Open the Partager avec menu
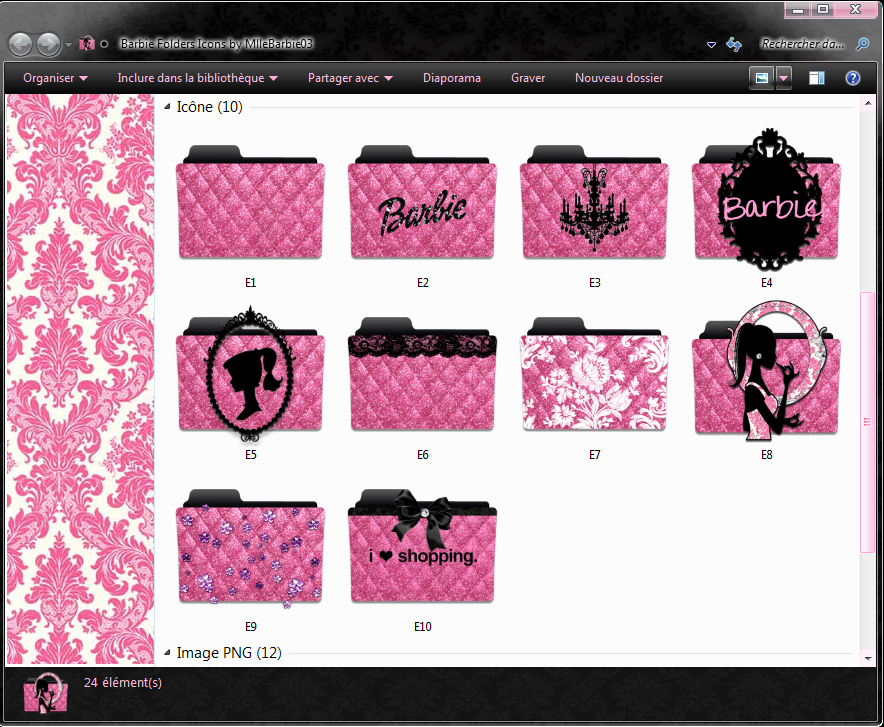884x727 pixels. 350,78
